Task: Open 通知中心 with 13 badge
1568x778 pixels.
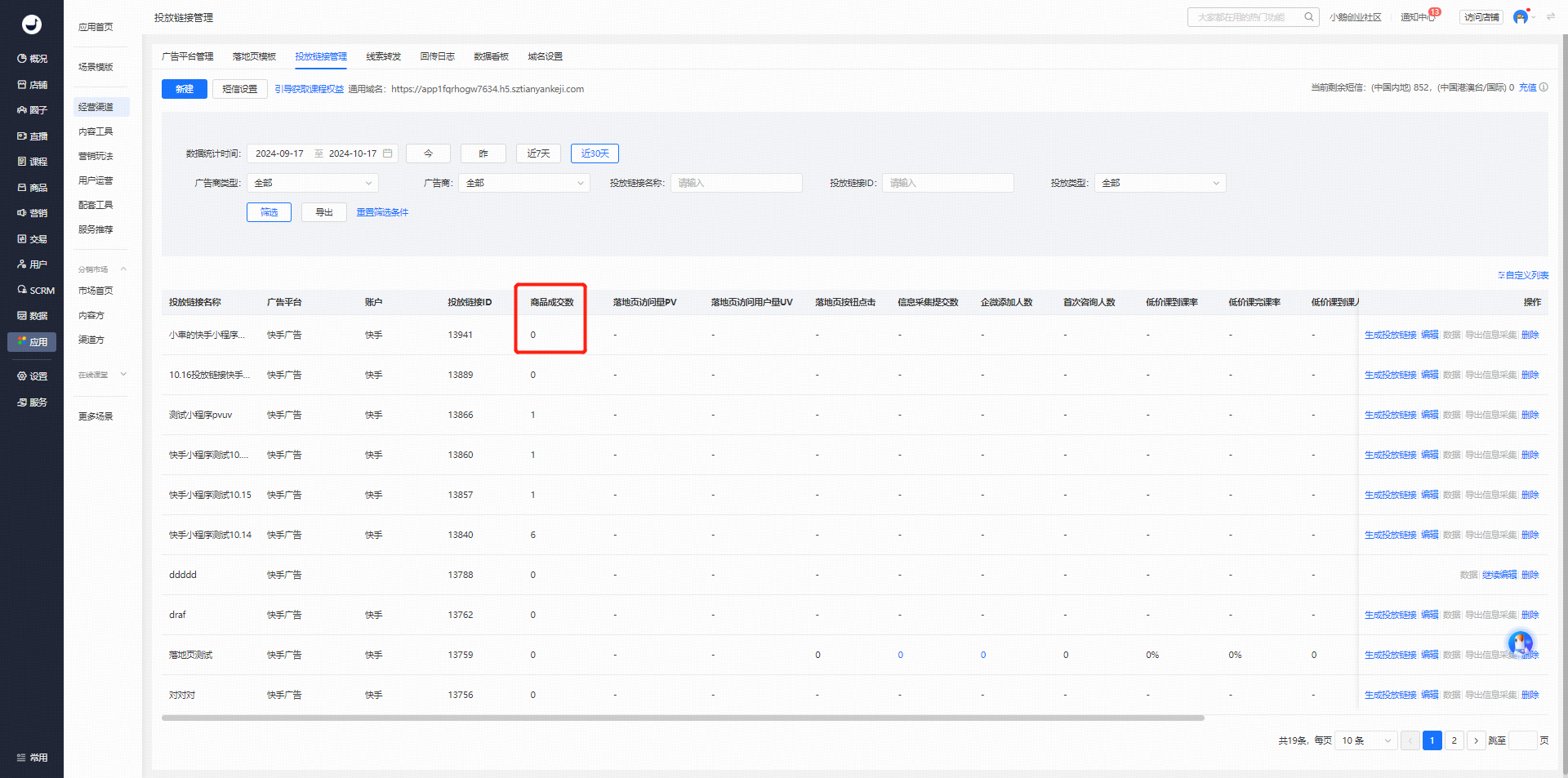Action: pos(1419,17)
